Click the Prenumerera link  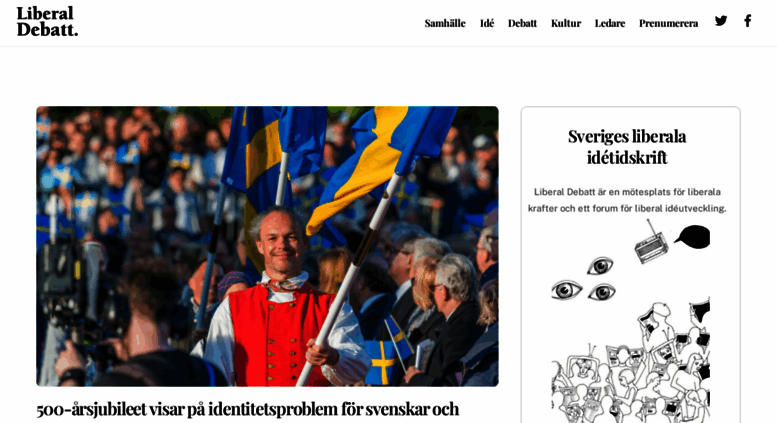point(668,23)
